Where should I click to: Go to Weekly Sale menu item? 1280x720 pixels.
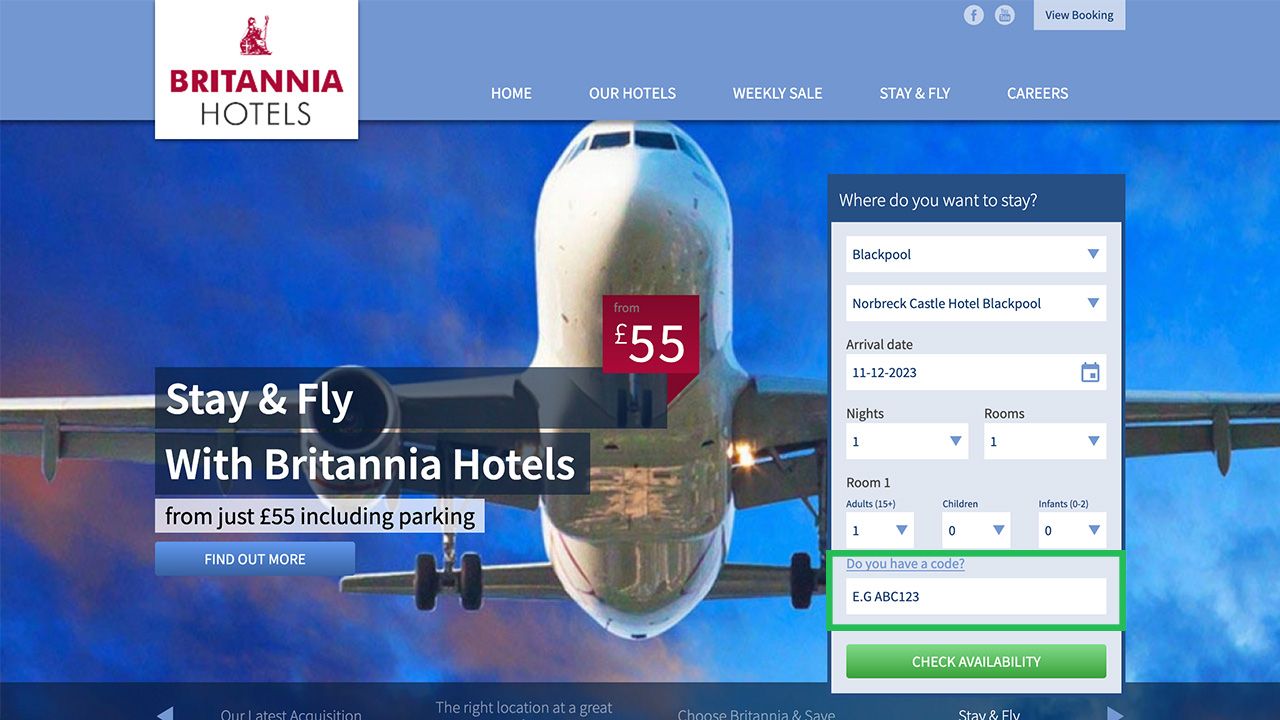tap(777, 93)
